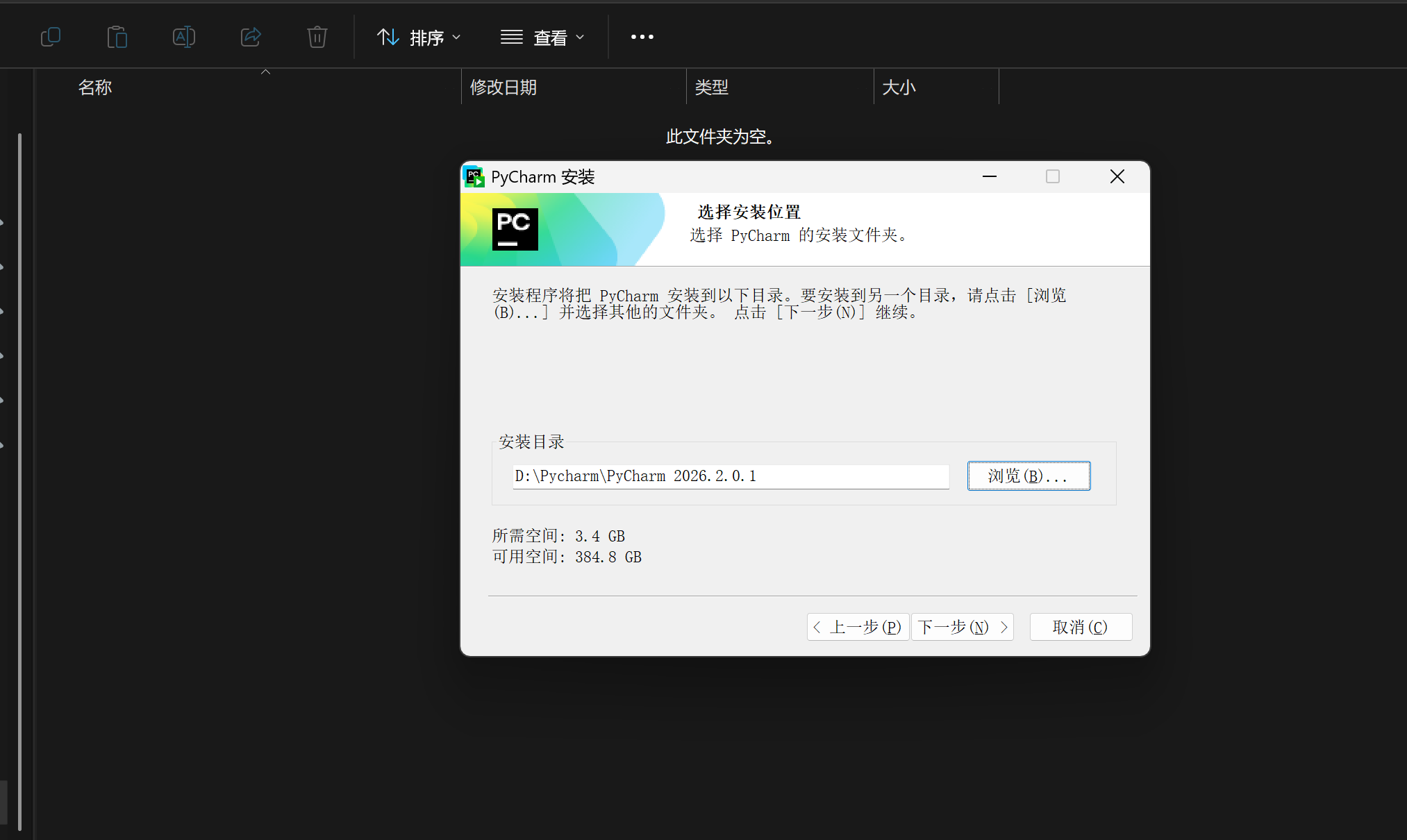
Task: Minimize the PyCharm 安装 window
Action: pos(990,177)
